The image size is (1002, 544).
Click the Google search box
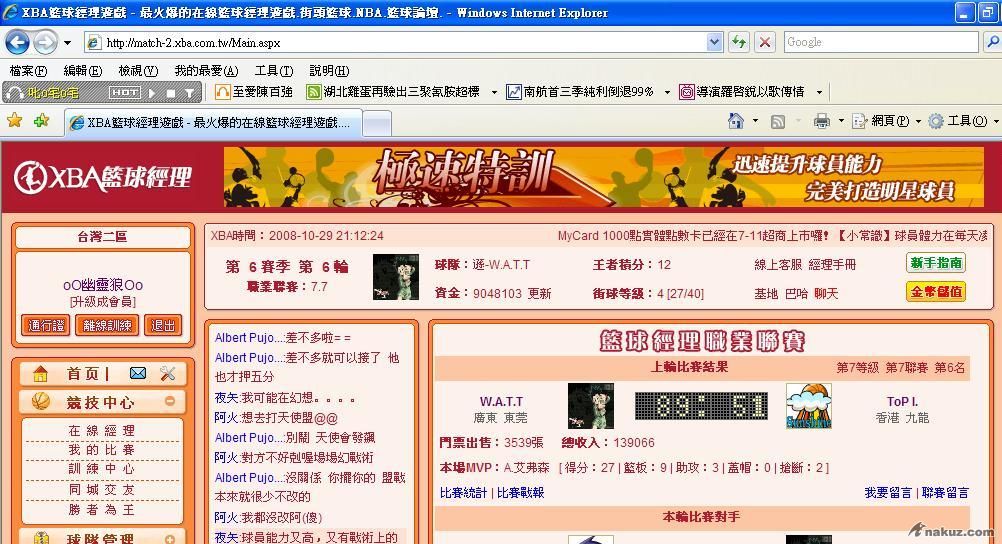click(881, 42)
